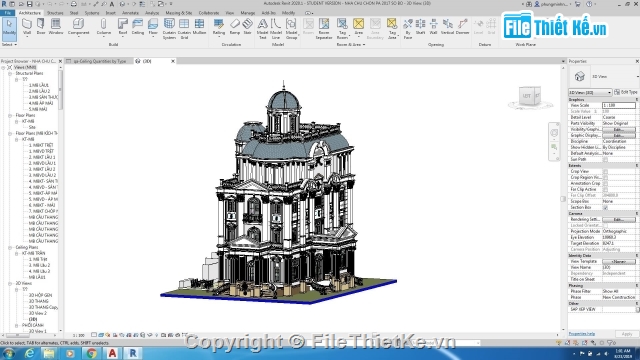The image size is (640, 360).
Task: Choose the Model Line tool
Action: coord(276,29)
